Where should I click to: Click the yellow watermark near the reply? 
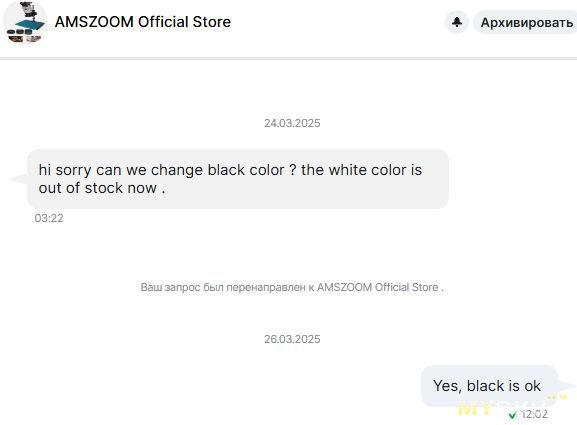point(475,408)
